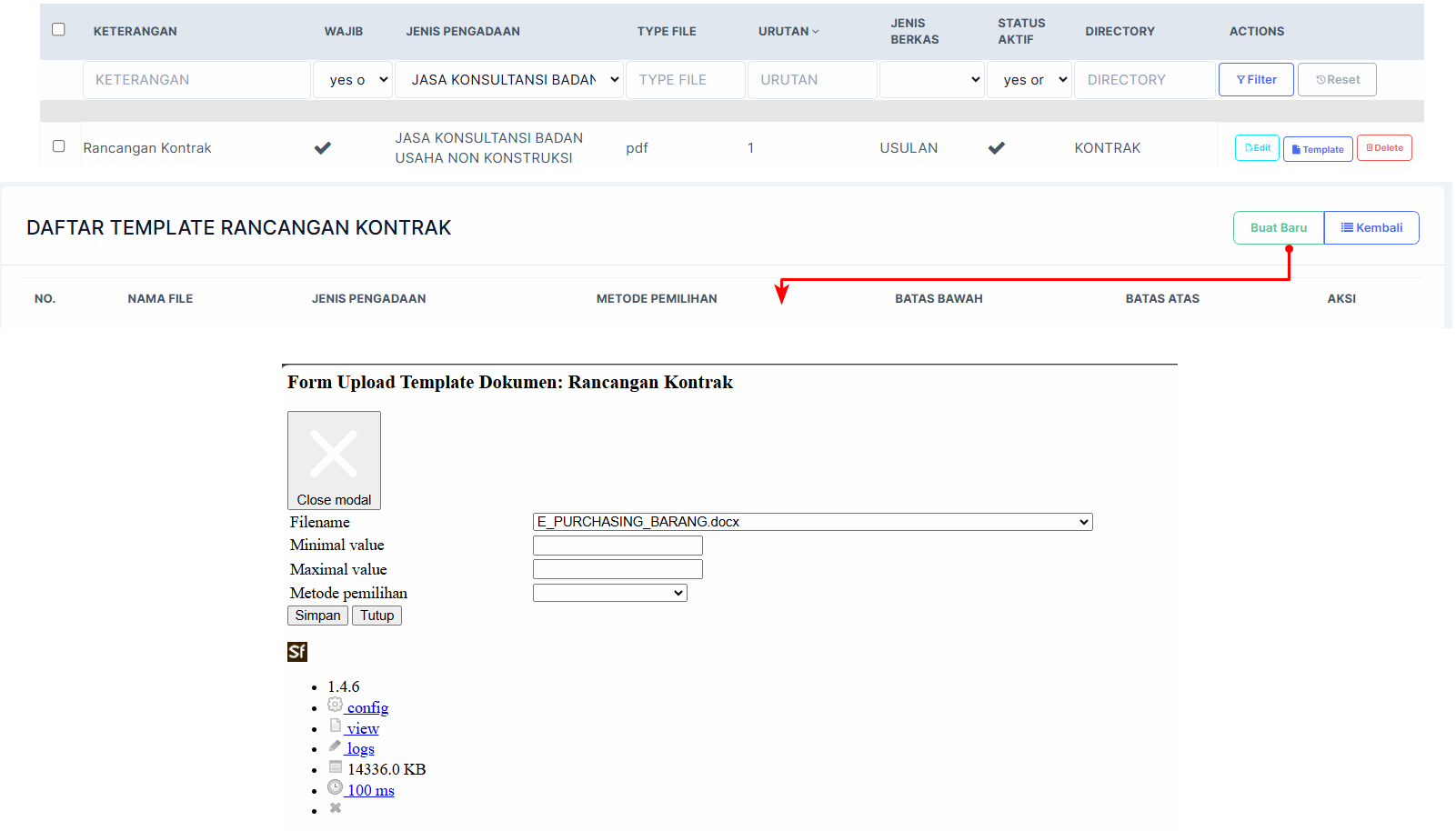Toggle the select-all checkbox in the header
1456x831 pixels.
pyautogui.click(x=59, y=30)
